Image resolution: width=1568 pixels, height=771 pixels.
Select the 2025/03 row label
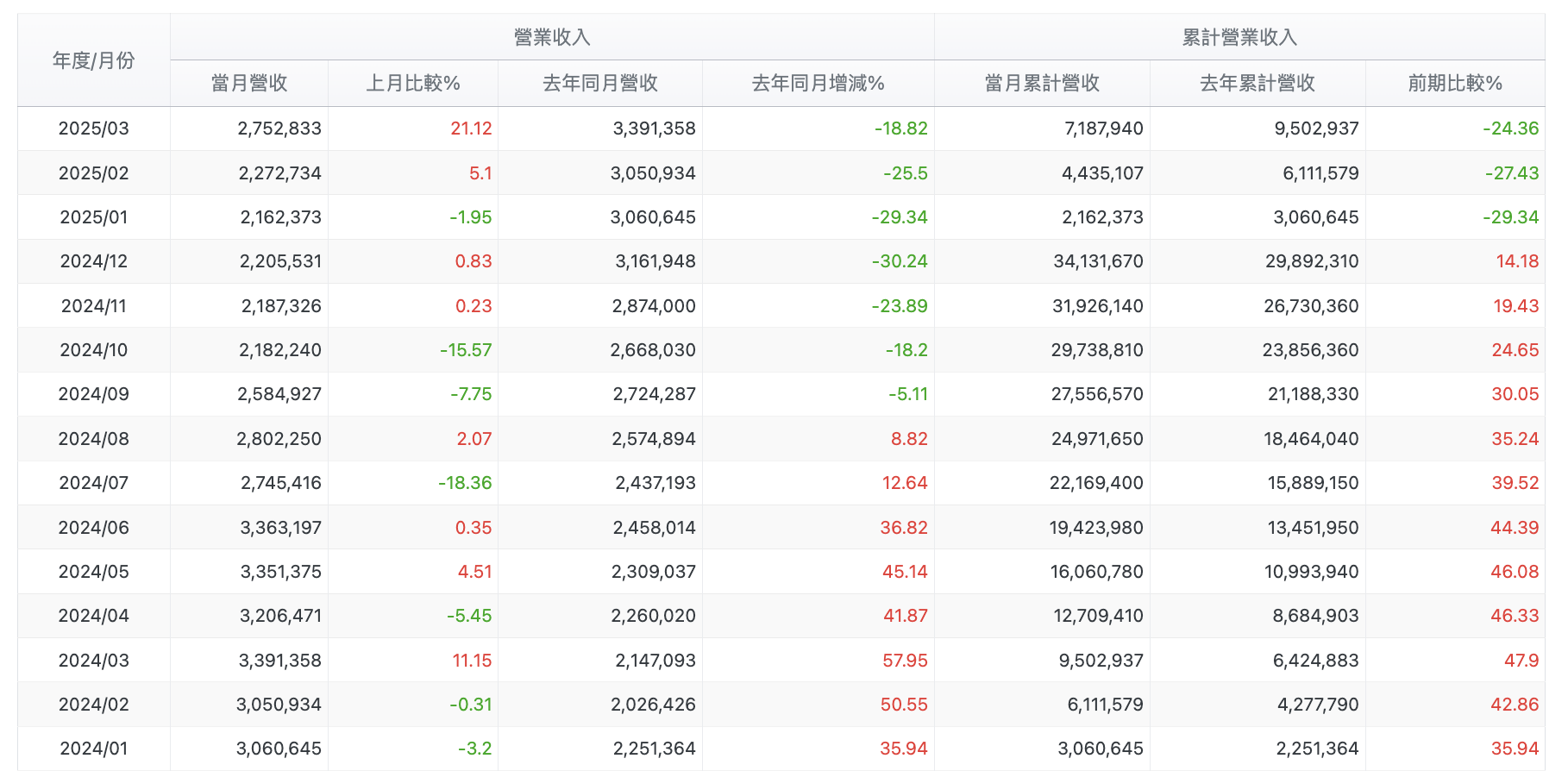pos(93,128)
